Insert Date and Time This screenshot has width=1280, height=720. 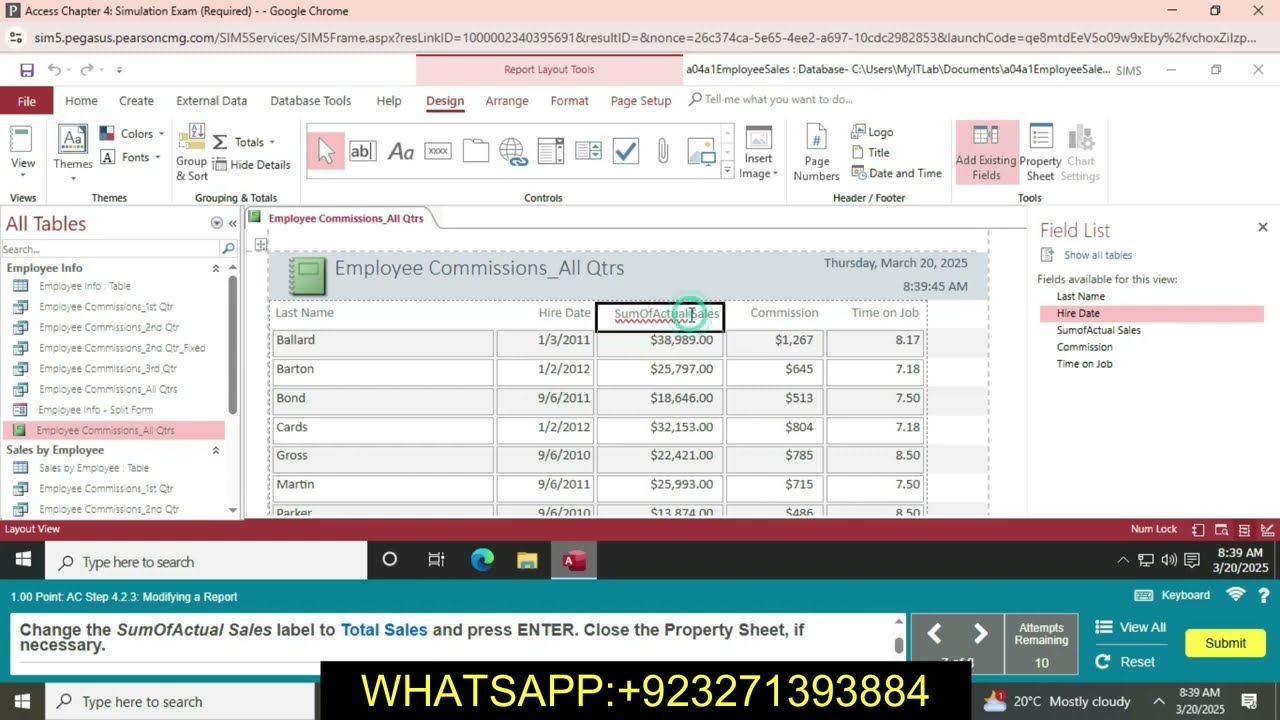(896, 173)
